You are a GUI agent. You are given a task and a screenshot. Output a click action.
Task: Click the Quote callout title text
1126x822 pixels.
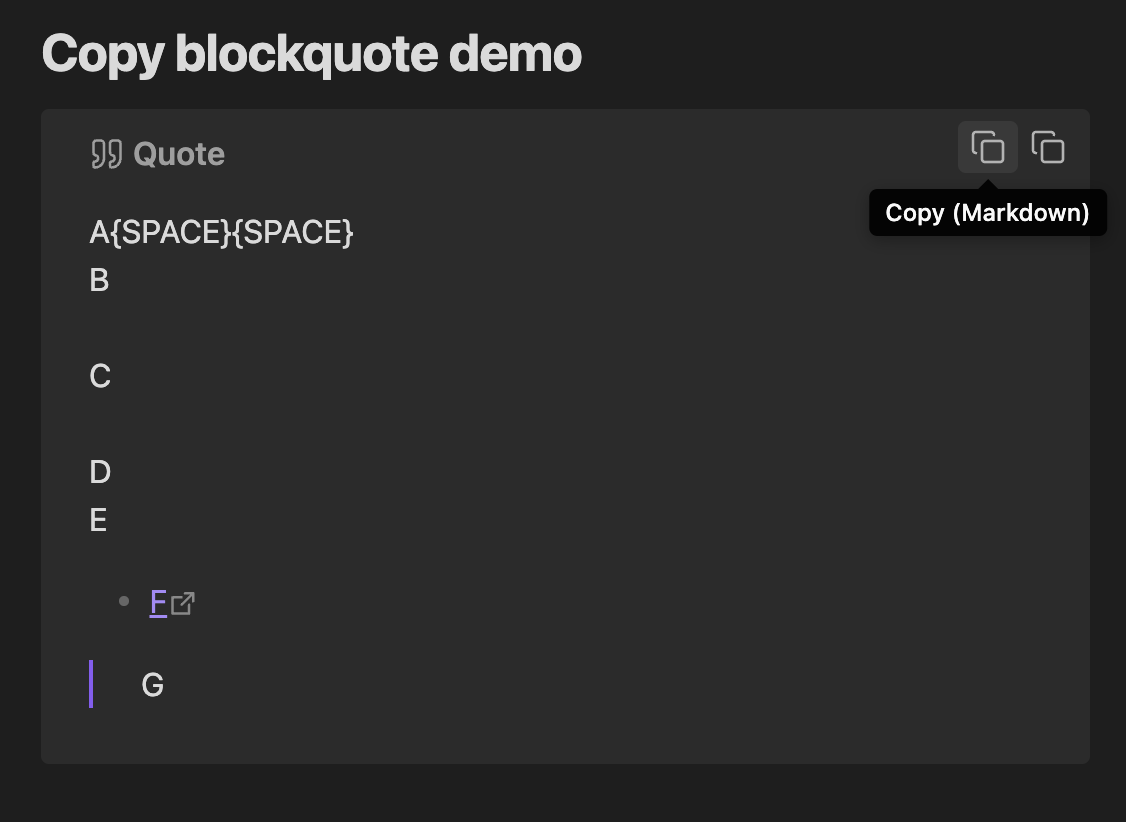(179, 154)
